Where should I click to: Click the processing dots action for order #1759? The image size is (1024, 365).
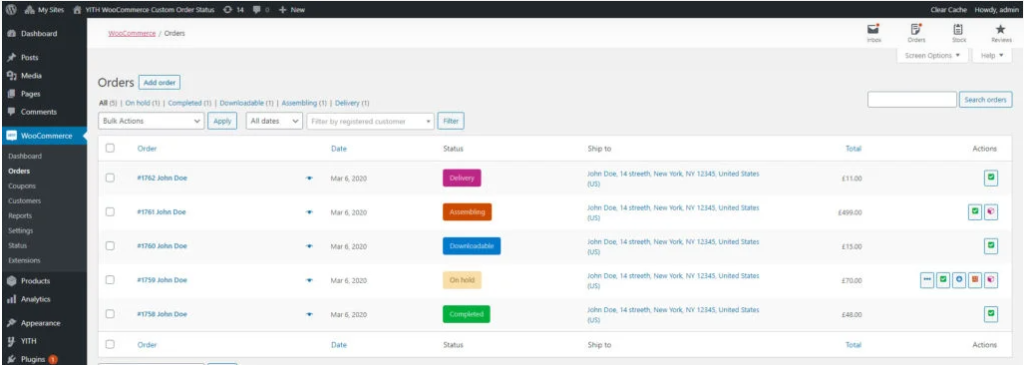coord(927,279)
